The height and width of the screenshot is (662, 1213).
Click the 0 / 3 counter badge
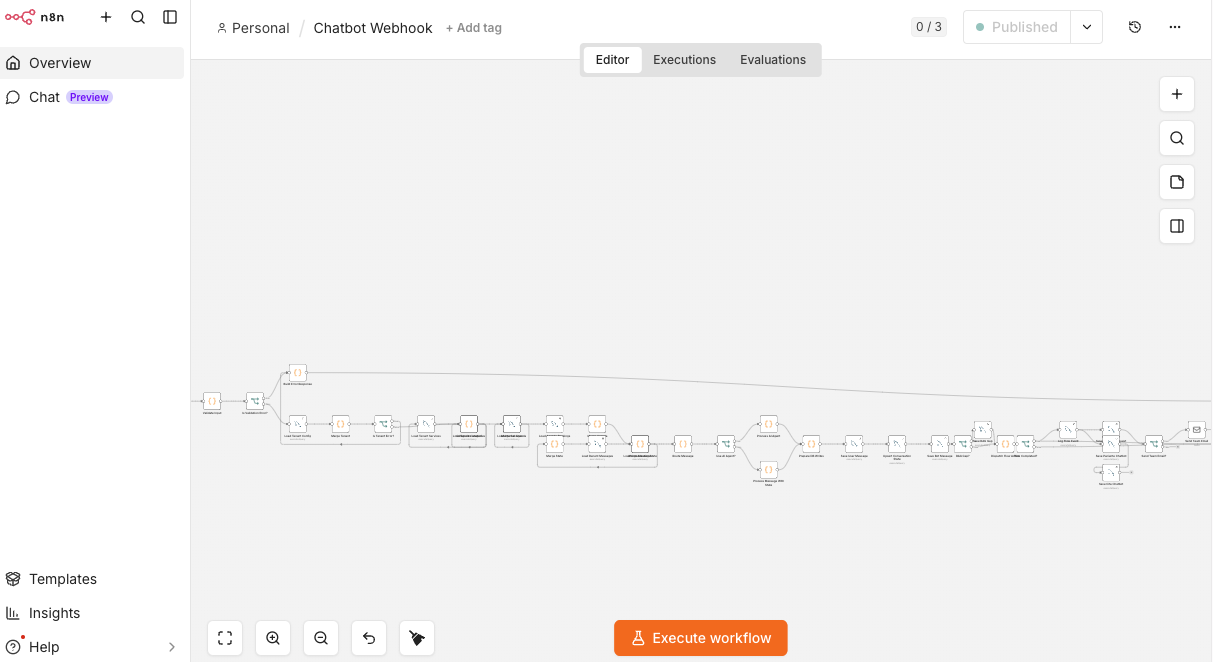(x=929, y=27)
